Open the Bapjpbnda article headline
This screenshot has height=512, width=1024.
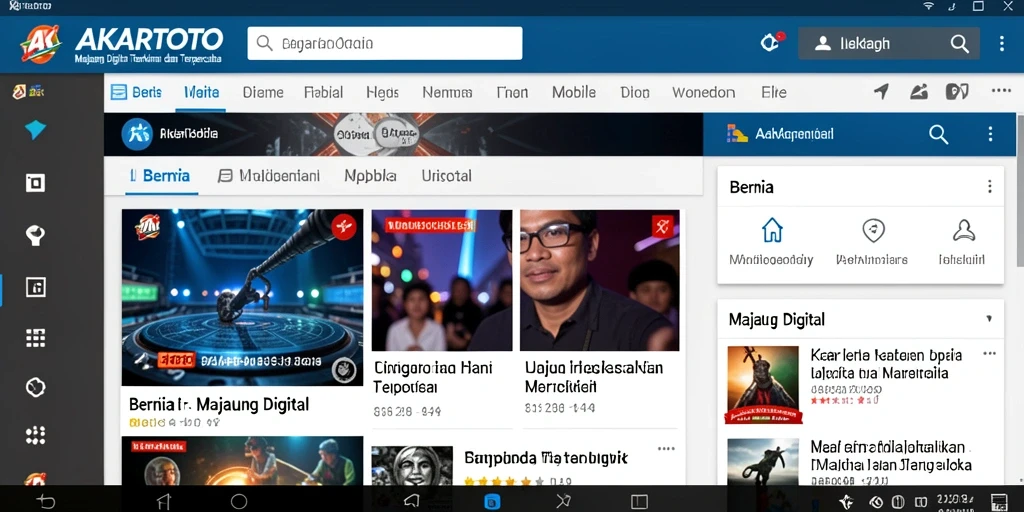pyautogui.click(x=545, y=458)
